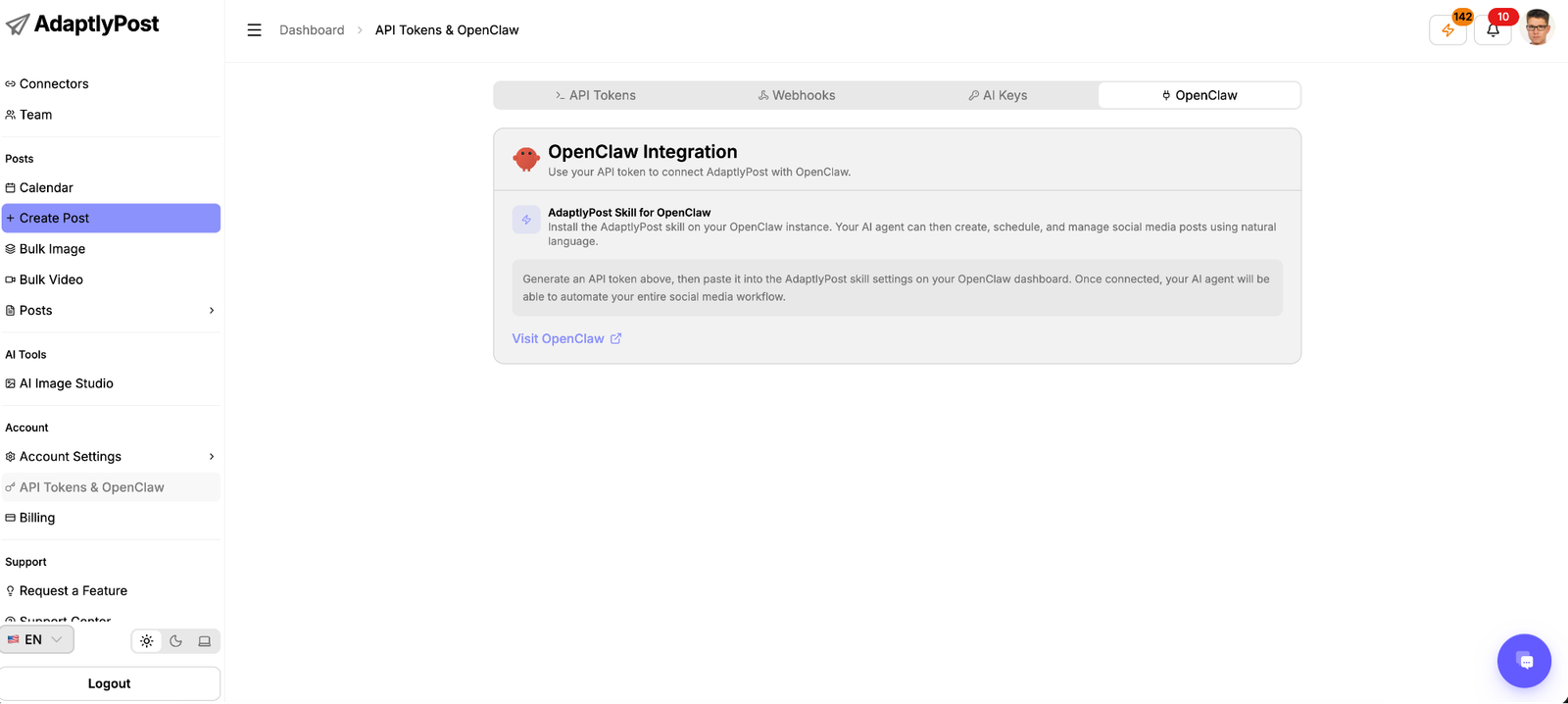Open the user profile avatar

tap(1538, 27)
